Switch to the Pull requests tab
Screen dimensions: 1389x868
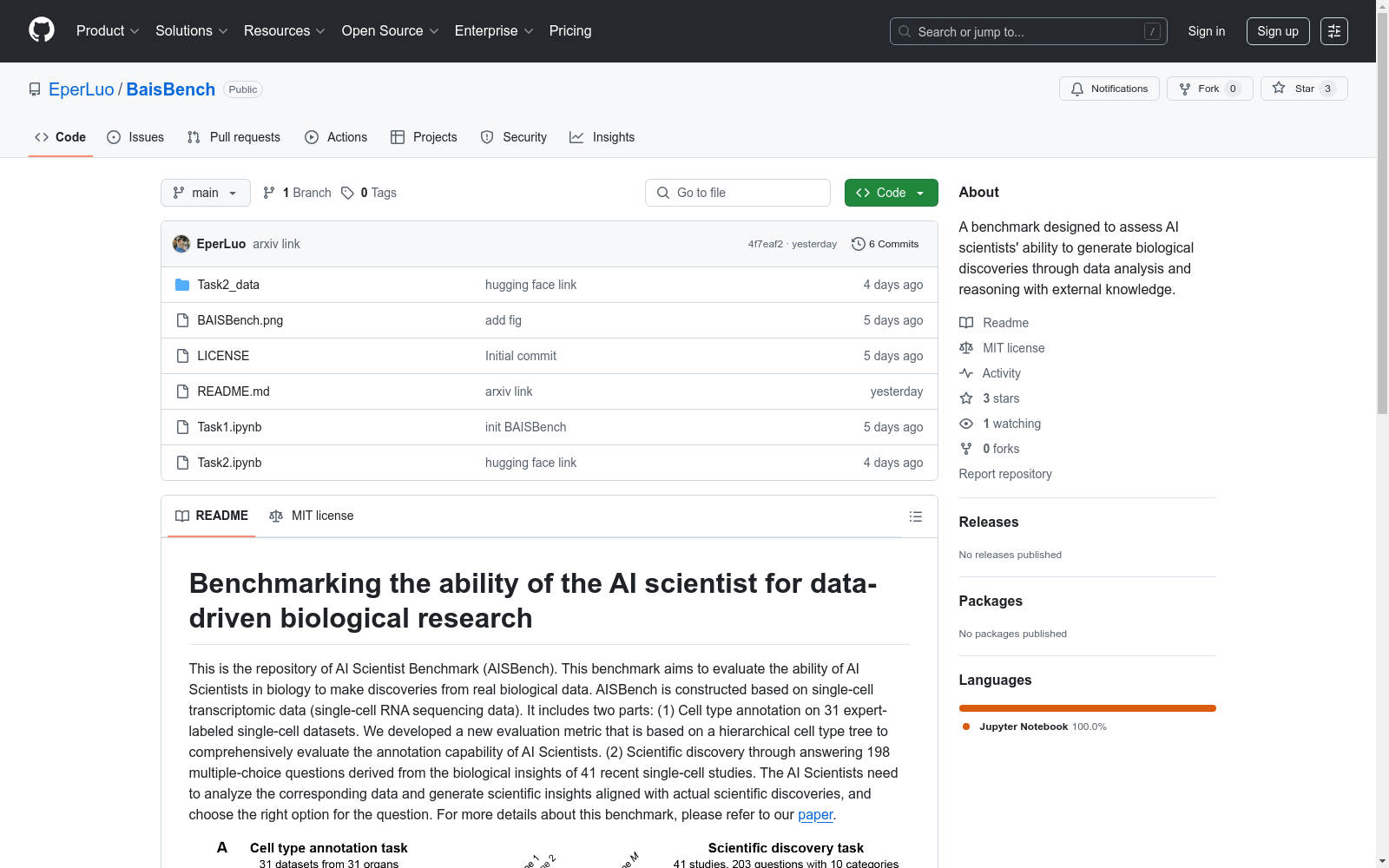point(234,137)
